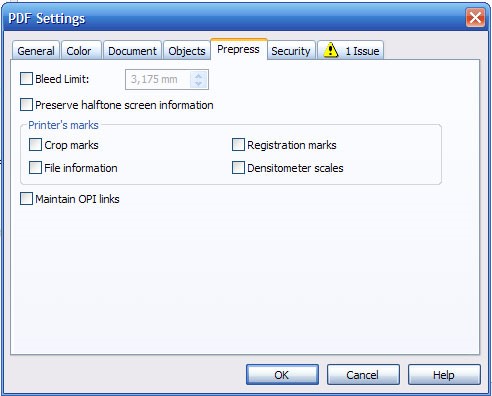The height and width of the screenshot is (396, 492).
Task: Open Help for PDF settings
Action: pyautogui.click(x=444, y=375)
